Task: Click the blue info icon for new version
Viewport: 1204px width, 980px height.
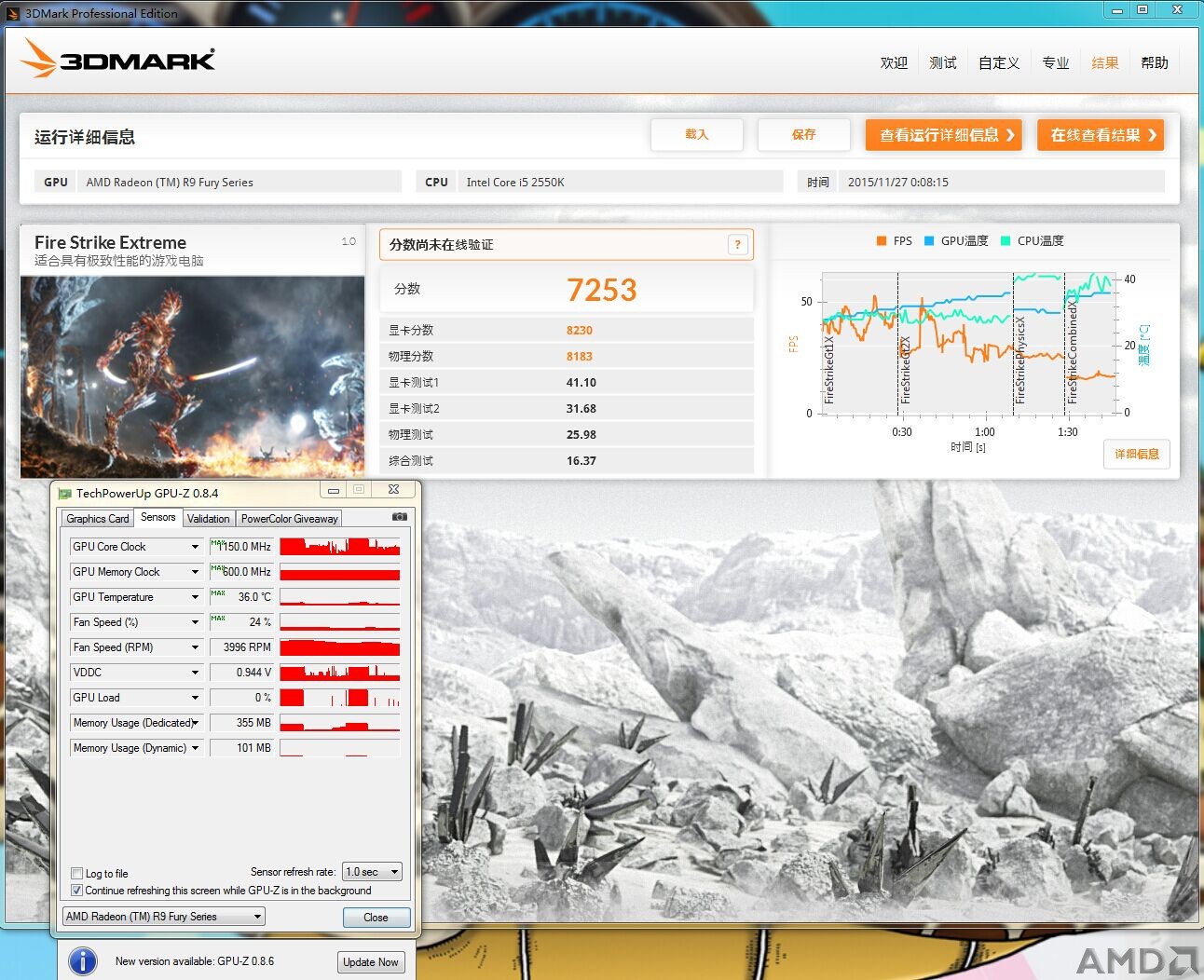Action: tap(83, 960)
